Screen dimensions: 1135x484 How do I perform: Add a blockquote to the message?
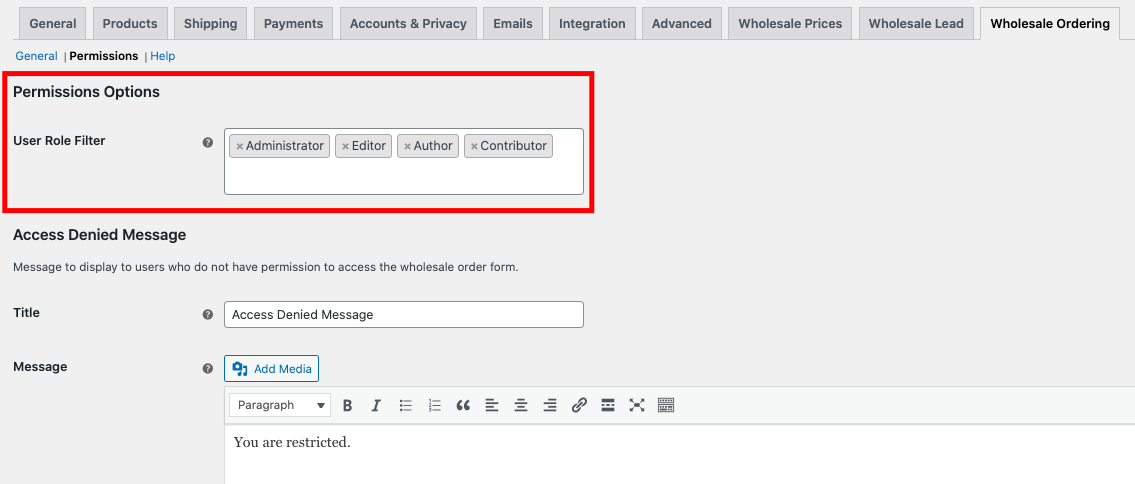(x=463, y=405)
